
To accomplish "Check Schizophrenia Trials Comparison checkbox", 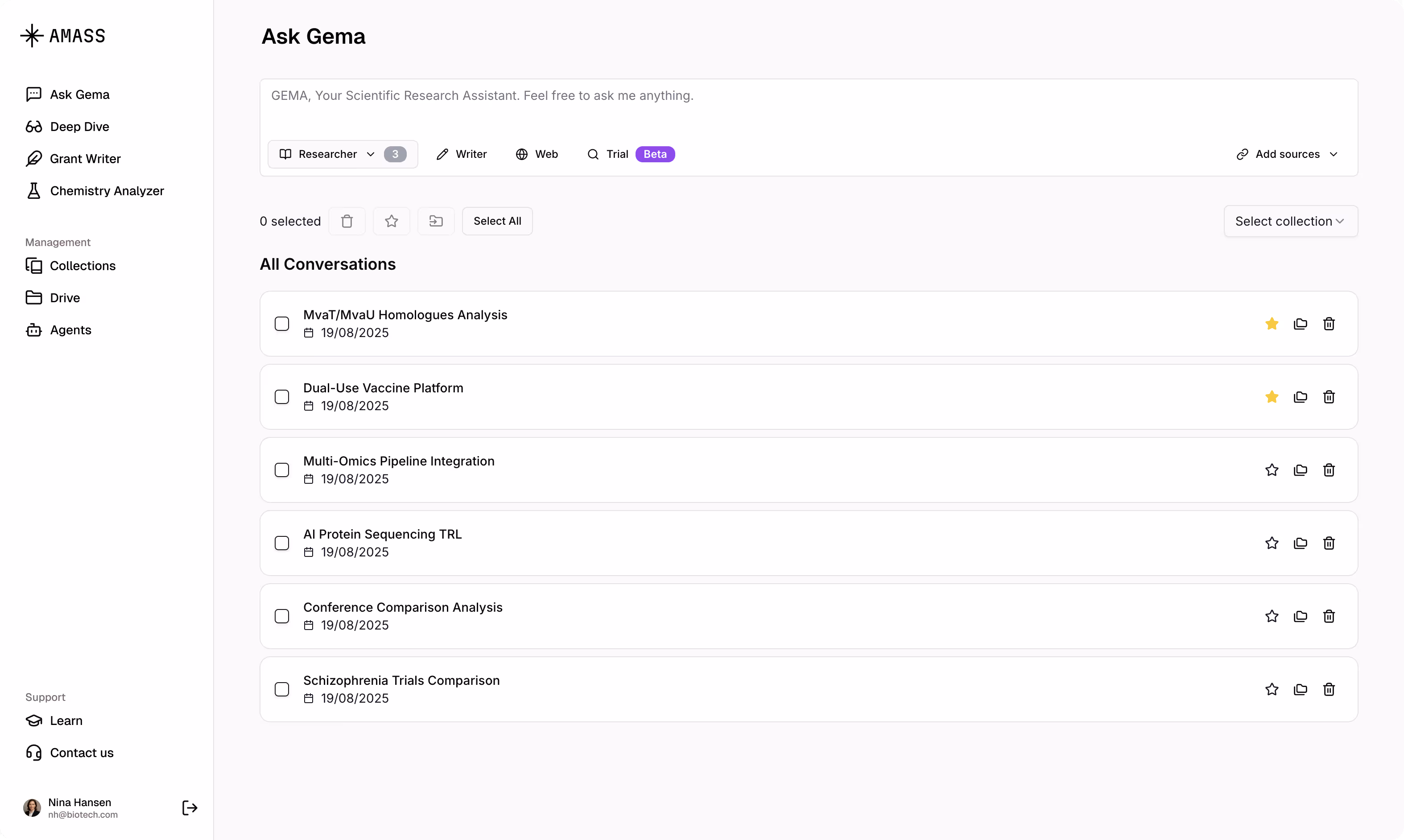I will 282,689.
